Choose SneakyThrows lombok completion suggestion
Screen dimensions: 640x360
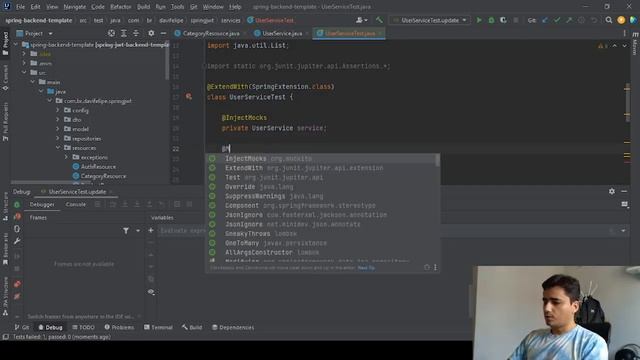click(321, 233)
